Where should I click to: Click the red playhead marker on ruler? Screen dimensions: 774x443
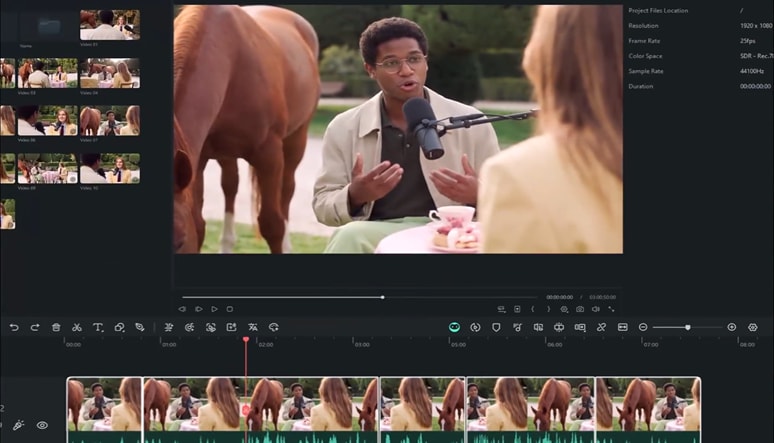245,339
